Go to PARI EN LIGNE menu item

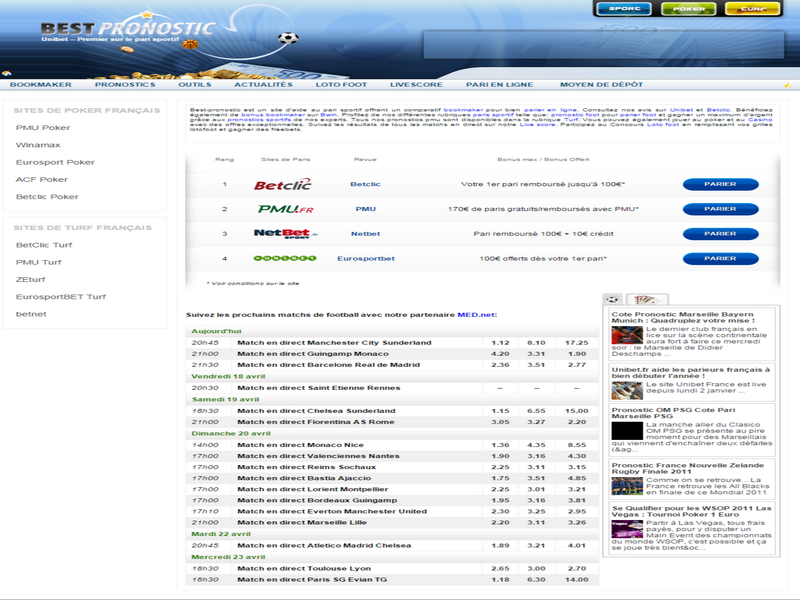point(499,85)
